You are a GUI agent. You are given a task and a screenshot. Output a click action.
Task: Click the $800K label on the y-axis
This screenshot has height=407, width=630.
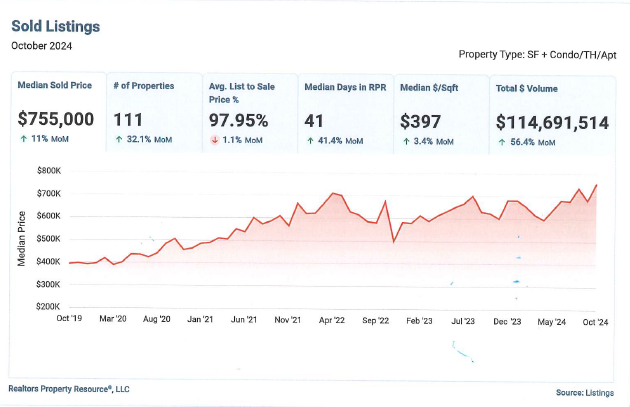(49, 171)
